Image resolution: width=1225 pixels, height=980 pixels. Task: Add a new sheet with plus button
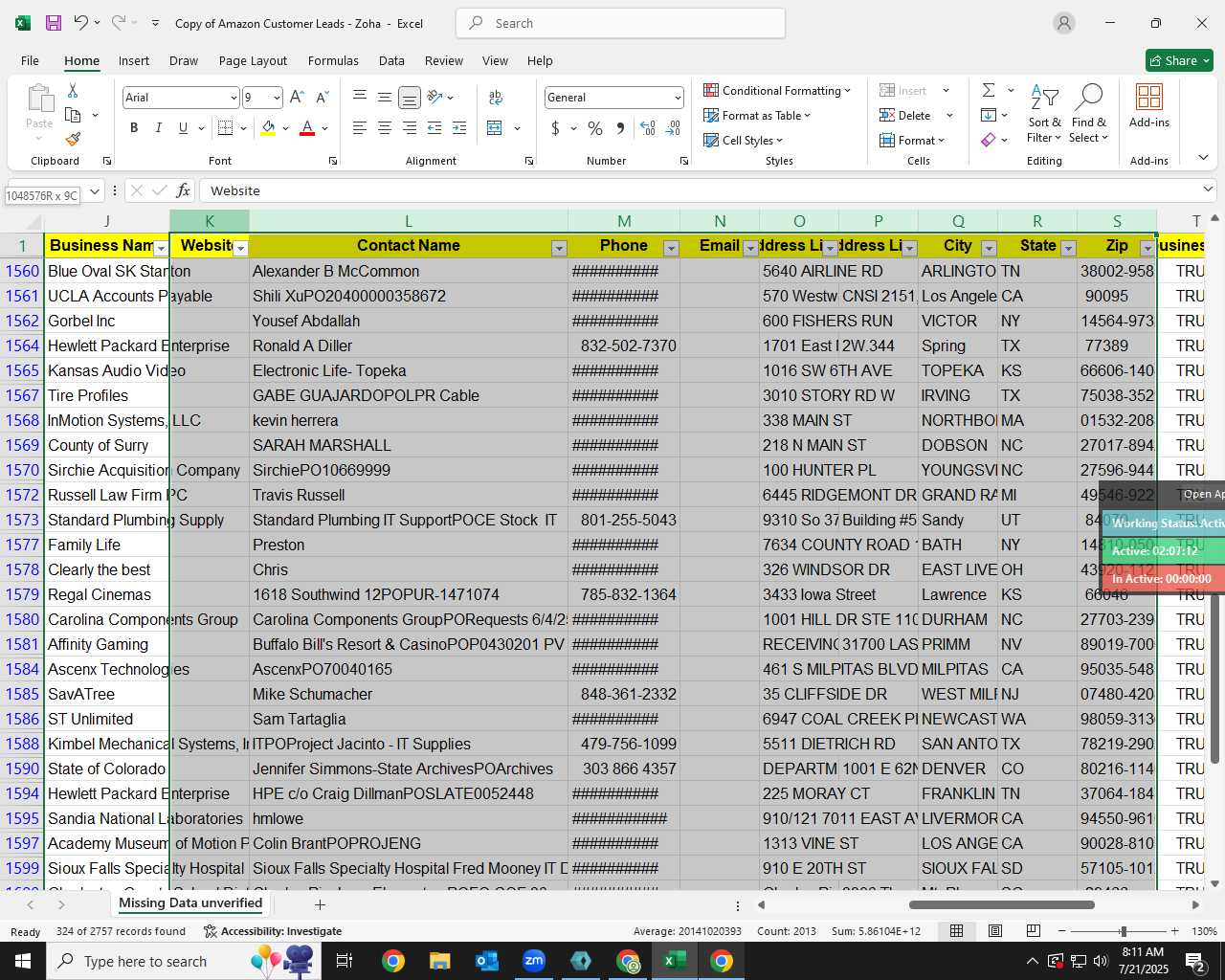point(320,904)
